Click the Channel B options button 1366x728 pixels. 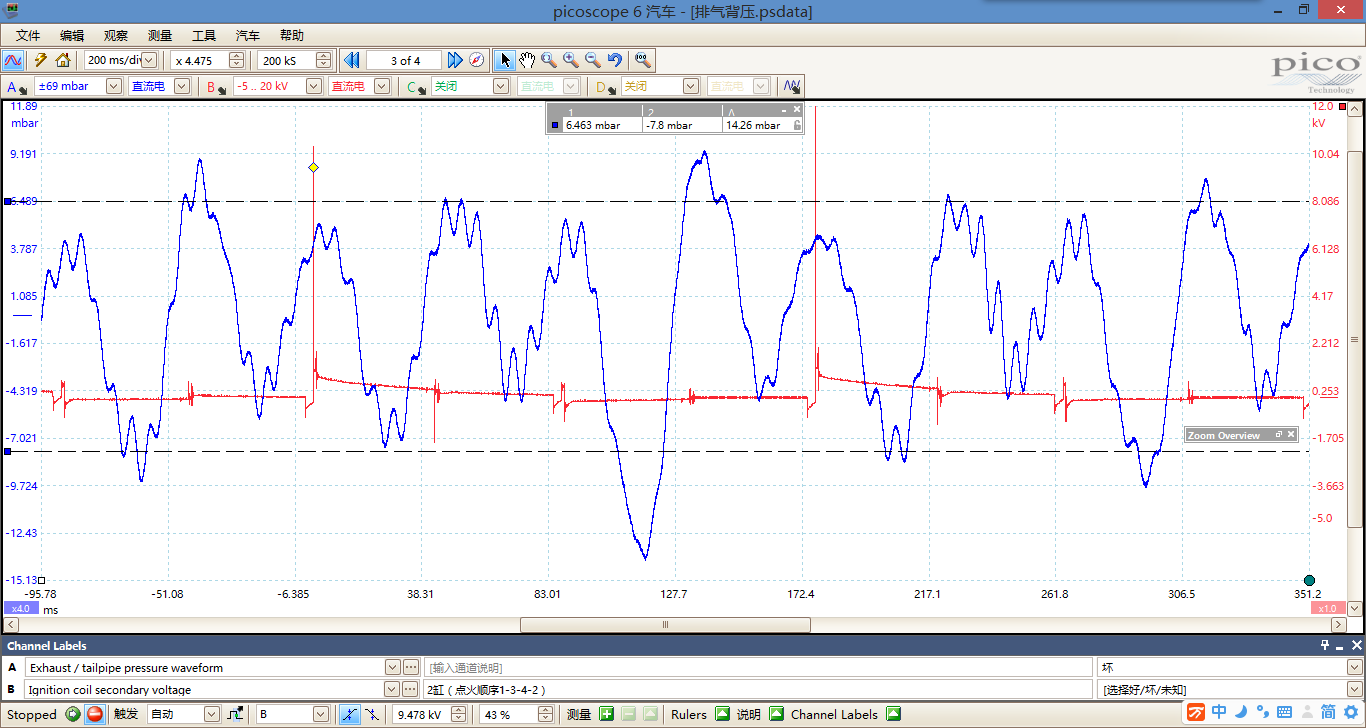(x=216, y=87)
